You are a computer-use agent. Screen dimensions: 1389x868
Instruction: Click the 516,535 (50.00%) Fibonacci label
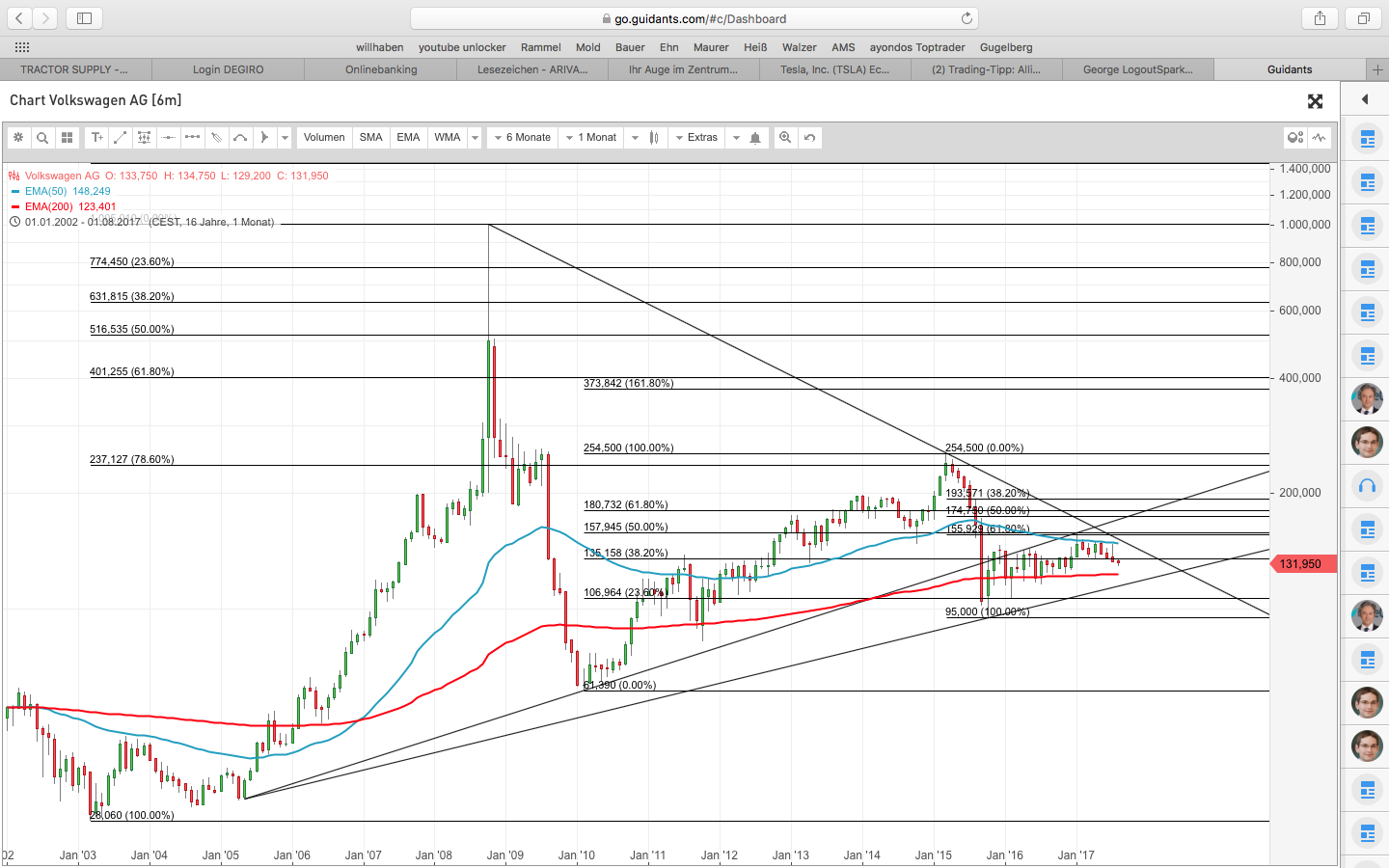point(132,329)
